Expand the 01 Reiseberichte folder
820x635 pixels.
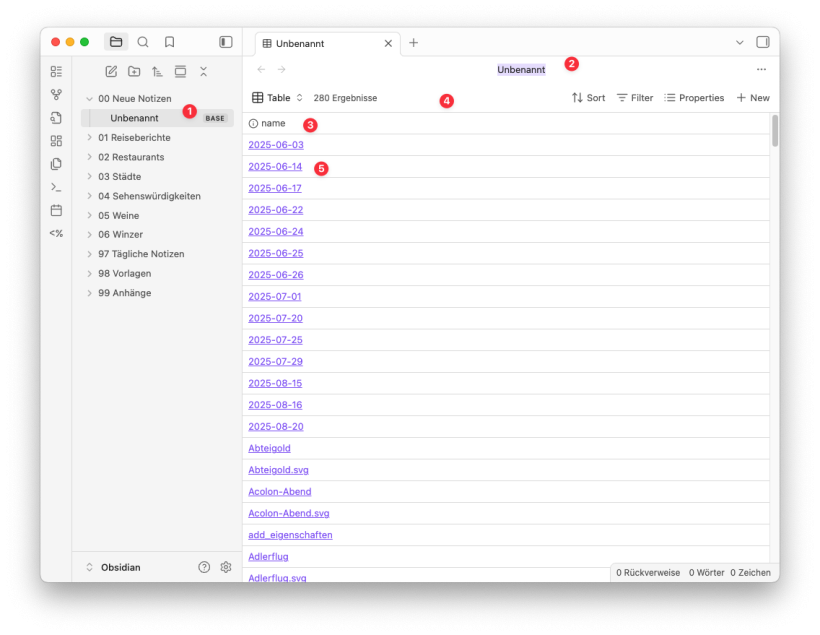89,138
